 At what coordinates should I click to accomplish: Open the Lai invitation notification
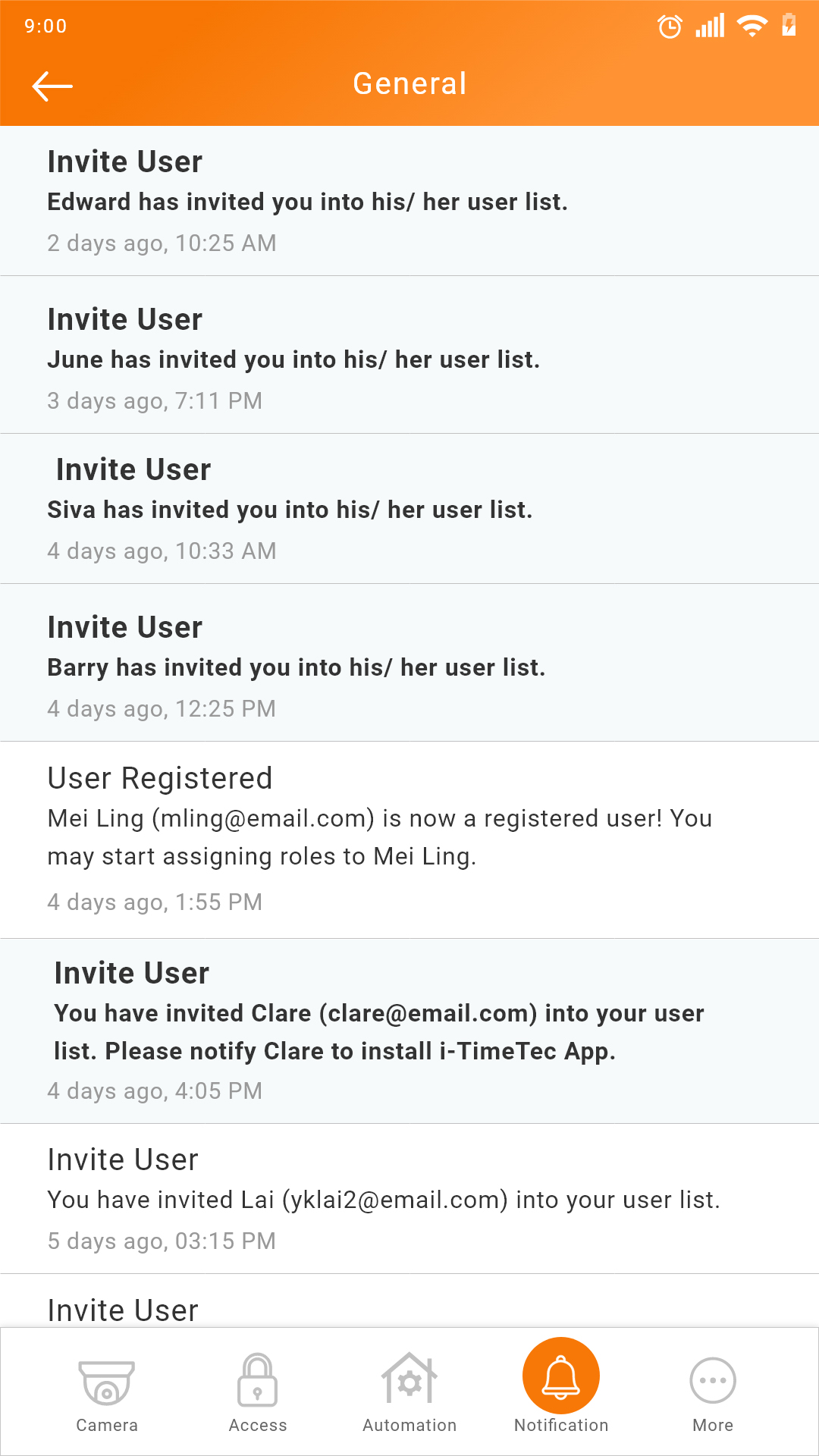pyautogui.click(x=409, y=1199)
